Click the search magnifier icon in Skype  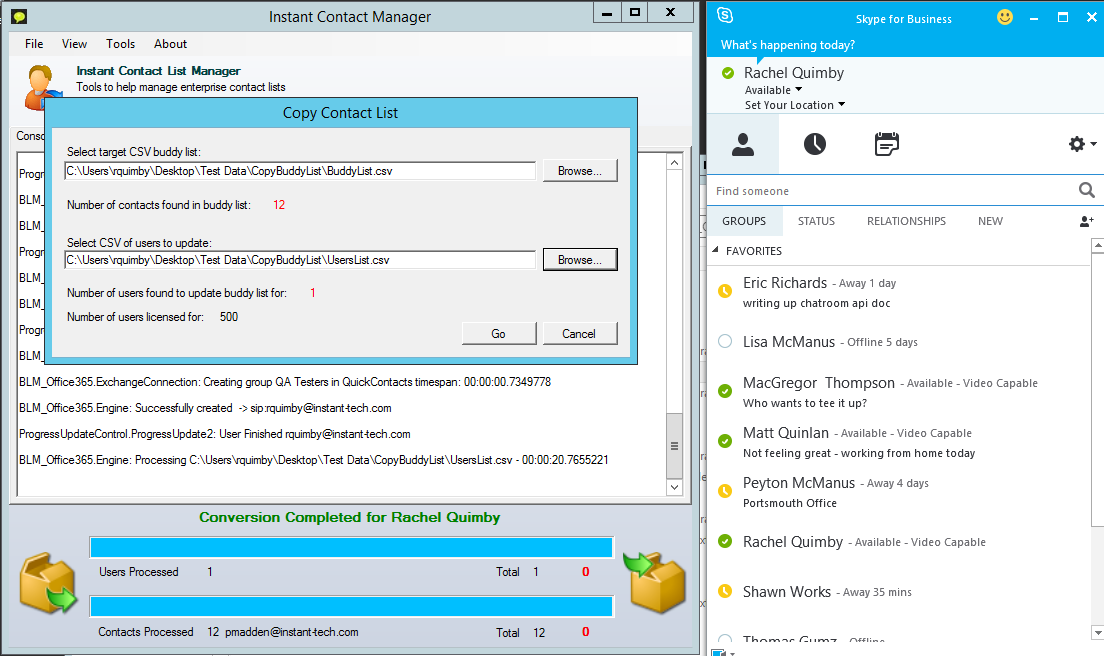[x=1086, y=190]
